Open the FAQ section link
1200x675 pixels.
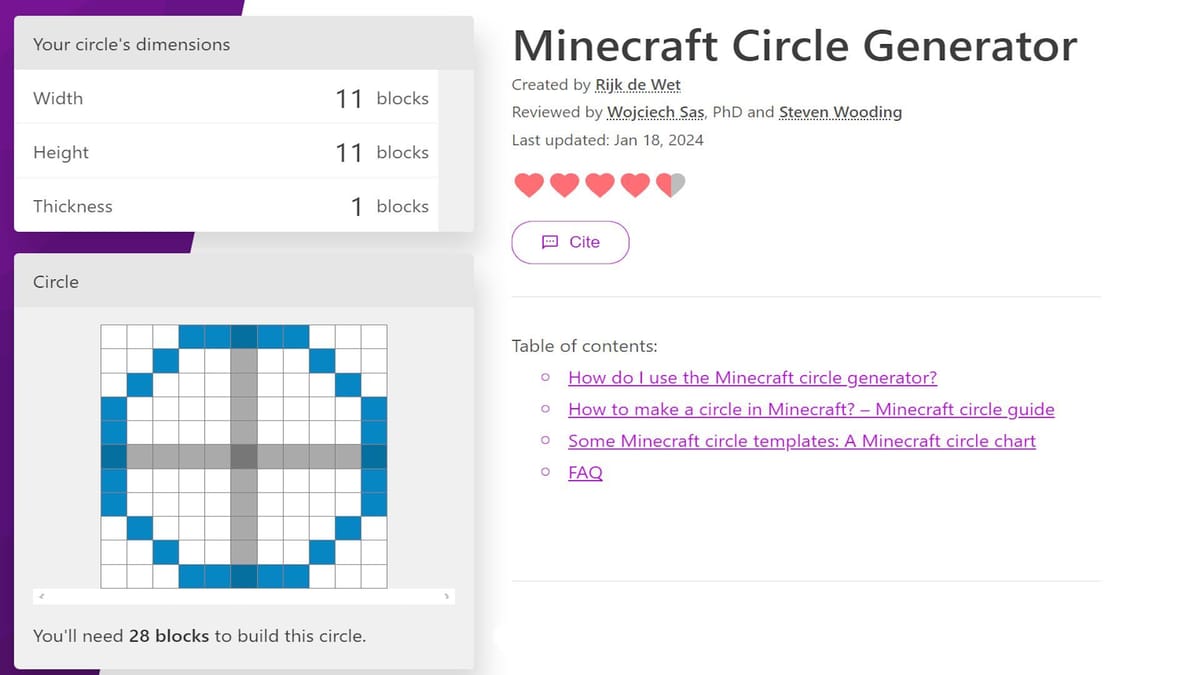coord(585,472)
